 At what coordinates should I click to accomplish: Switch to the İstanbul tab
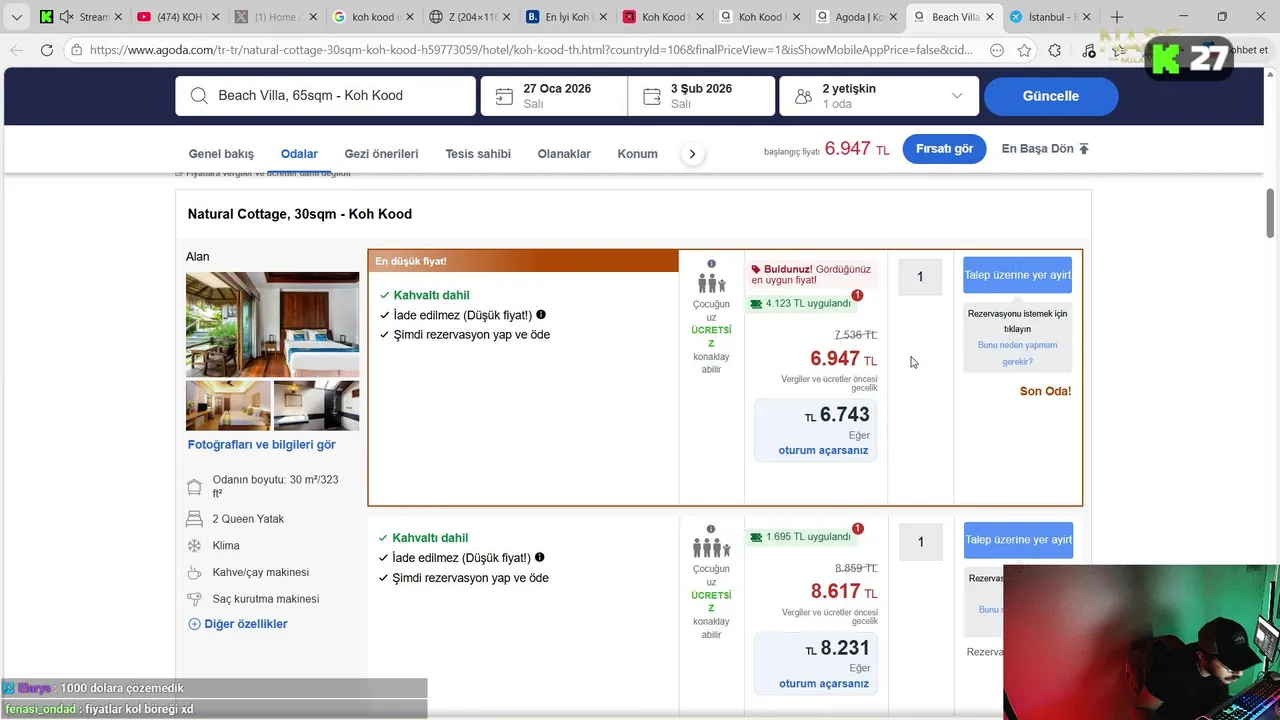[x=1050, y=17]
